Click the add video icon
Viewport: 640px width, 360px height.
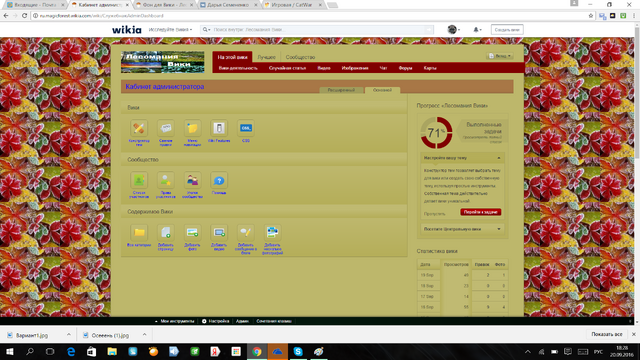coord(219,233)
